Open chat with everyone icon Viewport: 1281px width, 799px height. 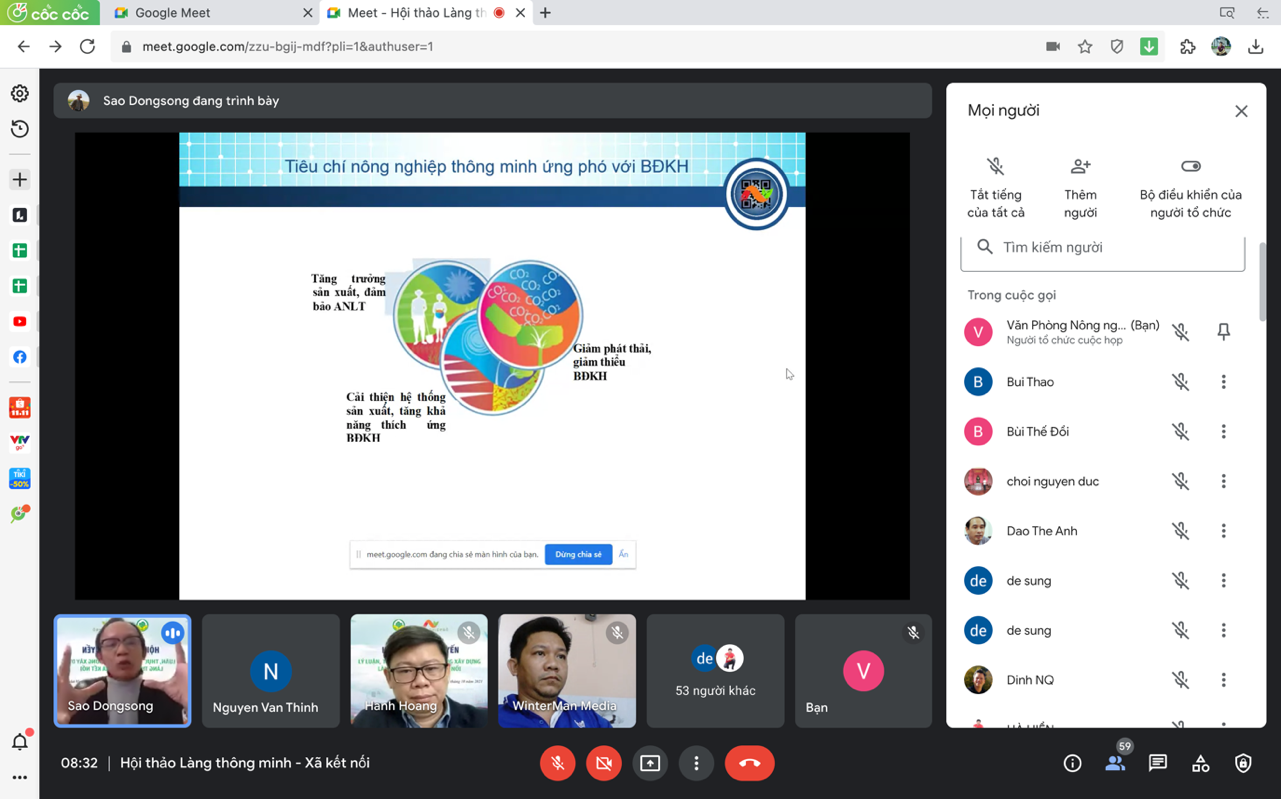(x=1158, y=764)
